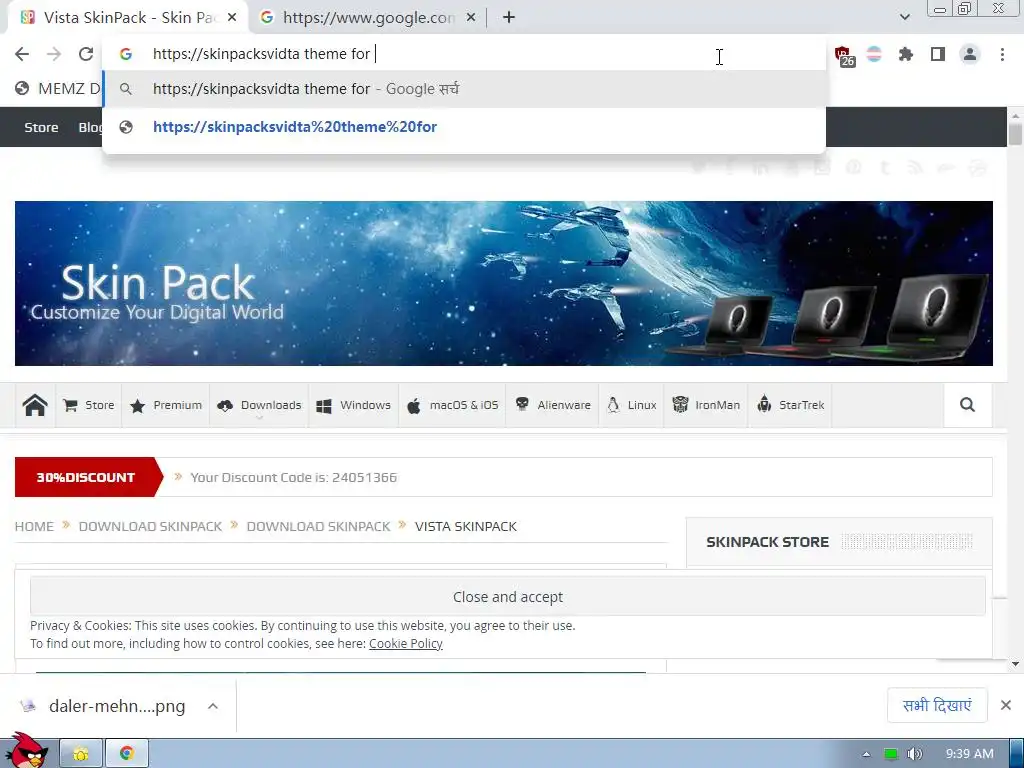Click the page scroll-down arrow
Image resolution: width=1024 pixels, height=768 pixels.
pyautogui.click(x=1015, y=664)
